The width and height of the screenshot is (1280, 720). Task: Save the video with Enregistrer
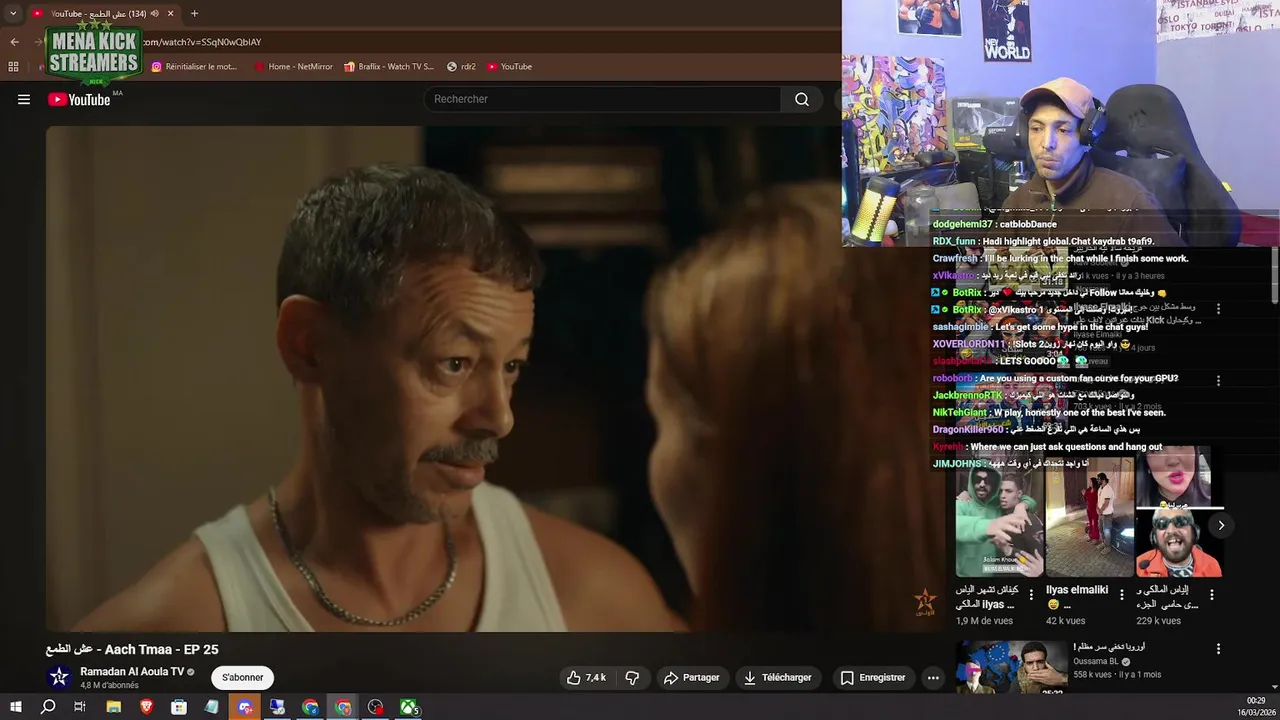click(x=873, y=677)
